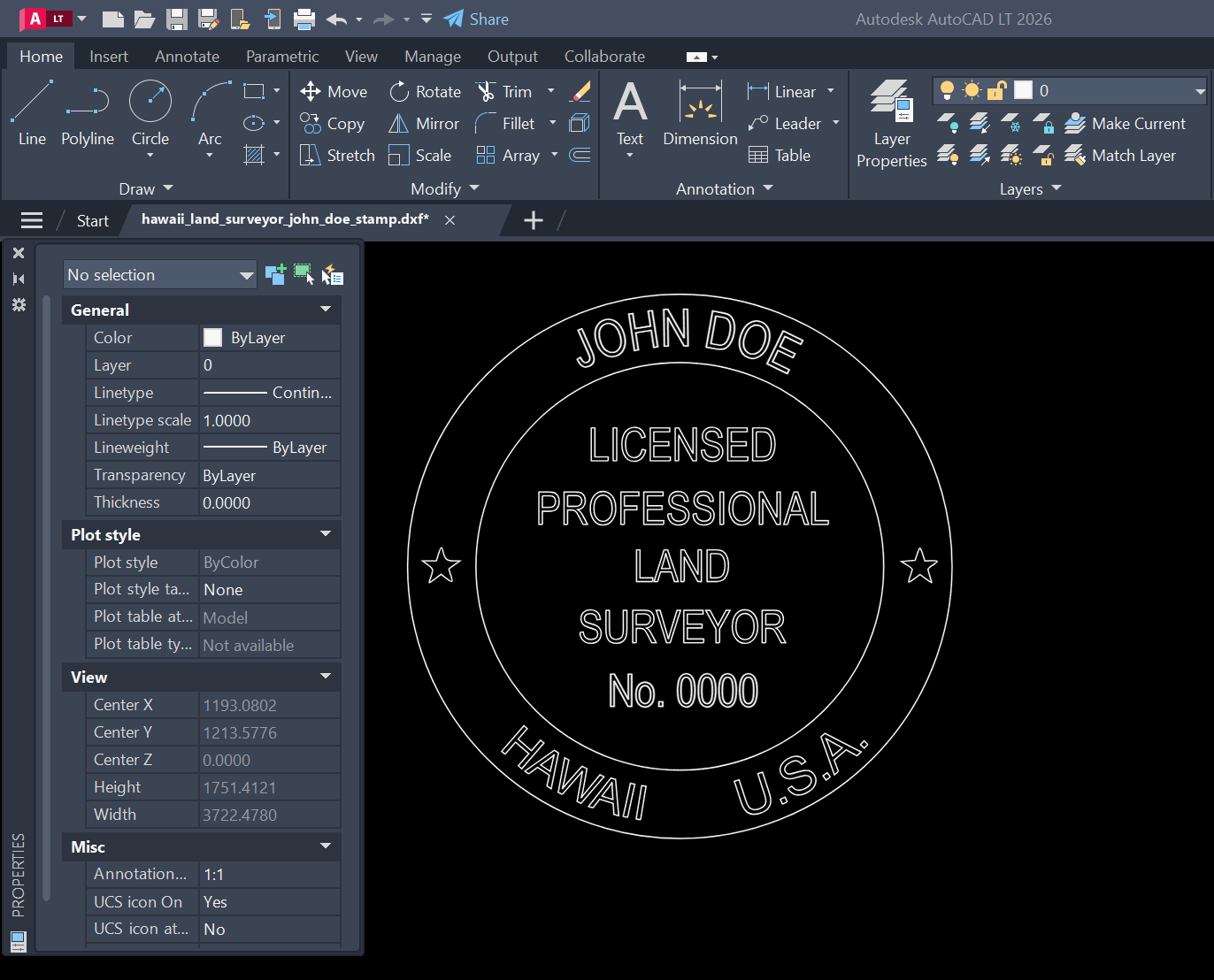The height and width of the screenshot is (980, 1214).
Task: Toggle layer 0 lock padlock icon
Action: [x=996, y=90]
